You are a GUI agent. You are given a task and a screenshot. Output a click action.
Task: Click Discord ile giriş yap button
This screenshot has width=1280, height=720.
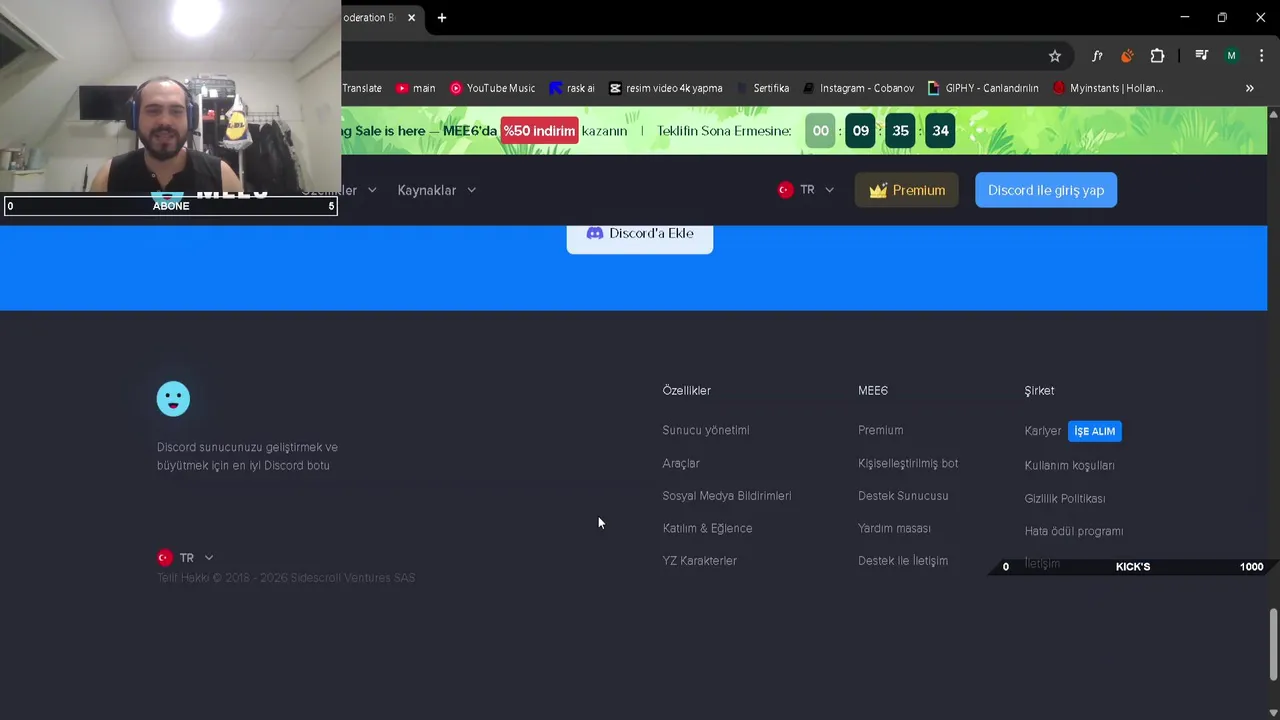coord(1046,190)
